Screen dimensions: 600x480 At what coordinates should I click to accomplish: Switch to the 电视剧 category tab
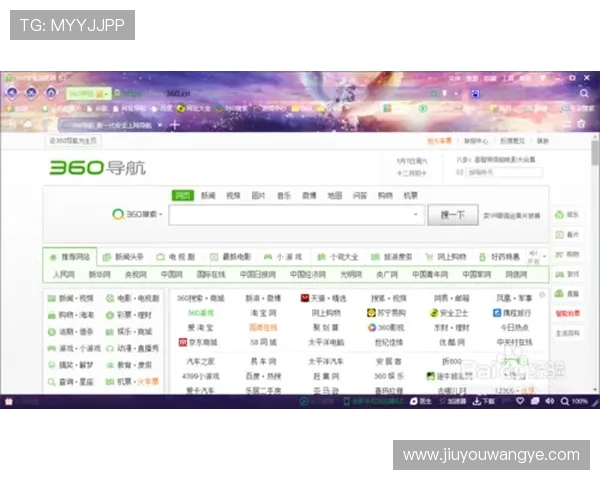click(x=176, y=256)
